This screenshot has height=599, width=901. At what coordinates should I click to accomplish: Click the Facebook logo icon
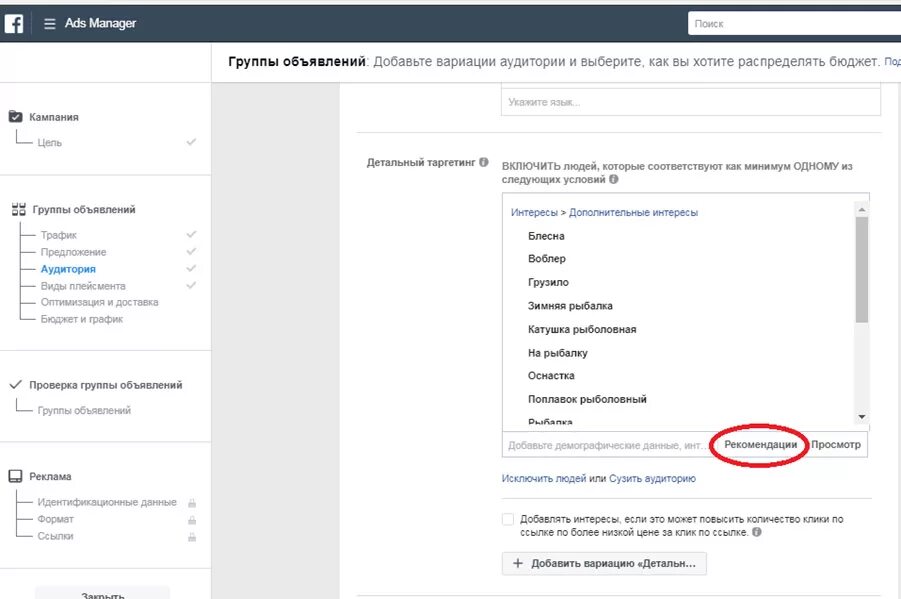tap(14, 24)
